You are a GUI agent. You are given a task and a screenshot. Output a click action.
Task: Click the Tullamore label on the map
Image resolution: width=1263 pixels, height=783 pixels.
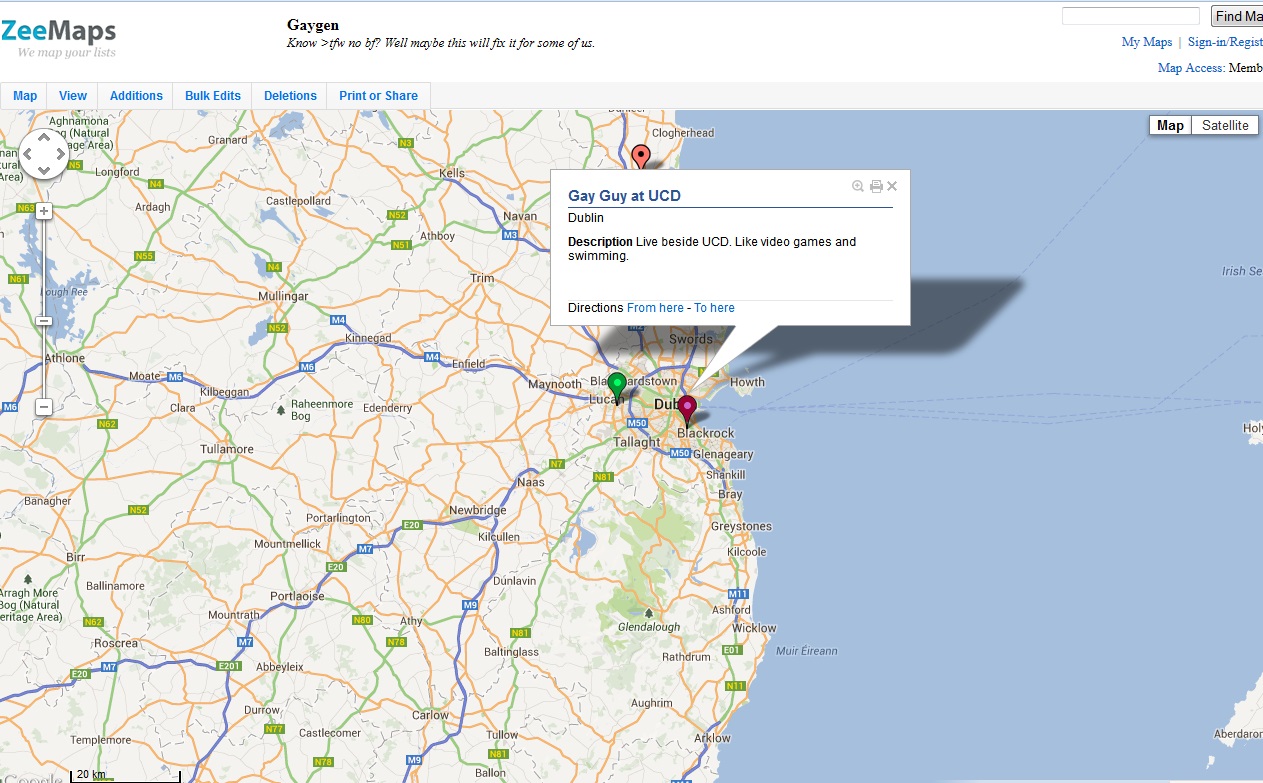pyautogui.click(x=227, y=450)
